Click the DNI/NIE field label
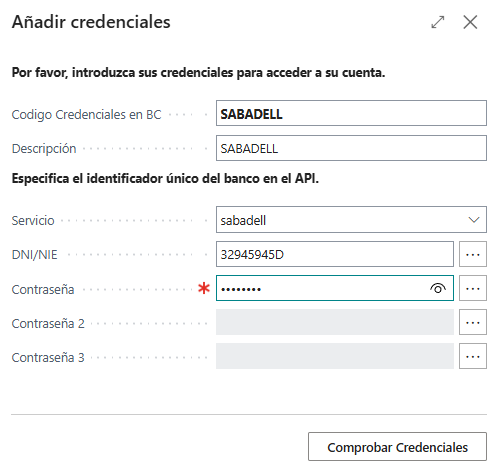Image resolution: width=500 pixels, height=462 pixels. pyautogui.click(x=35, y=255)
